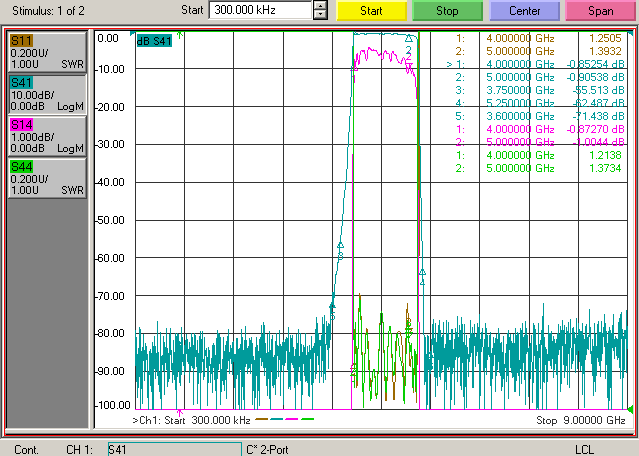
Task: Select the blue Center button
Action: (524, 11)
